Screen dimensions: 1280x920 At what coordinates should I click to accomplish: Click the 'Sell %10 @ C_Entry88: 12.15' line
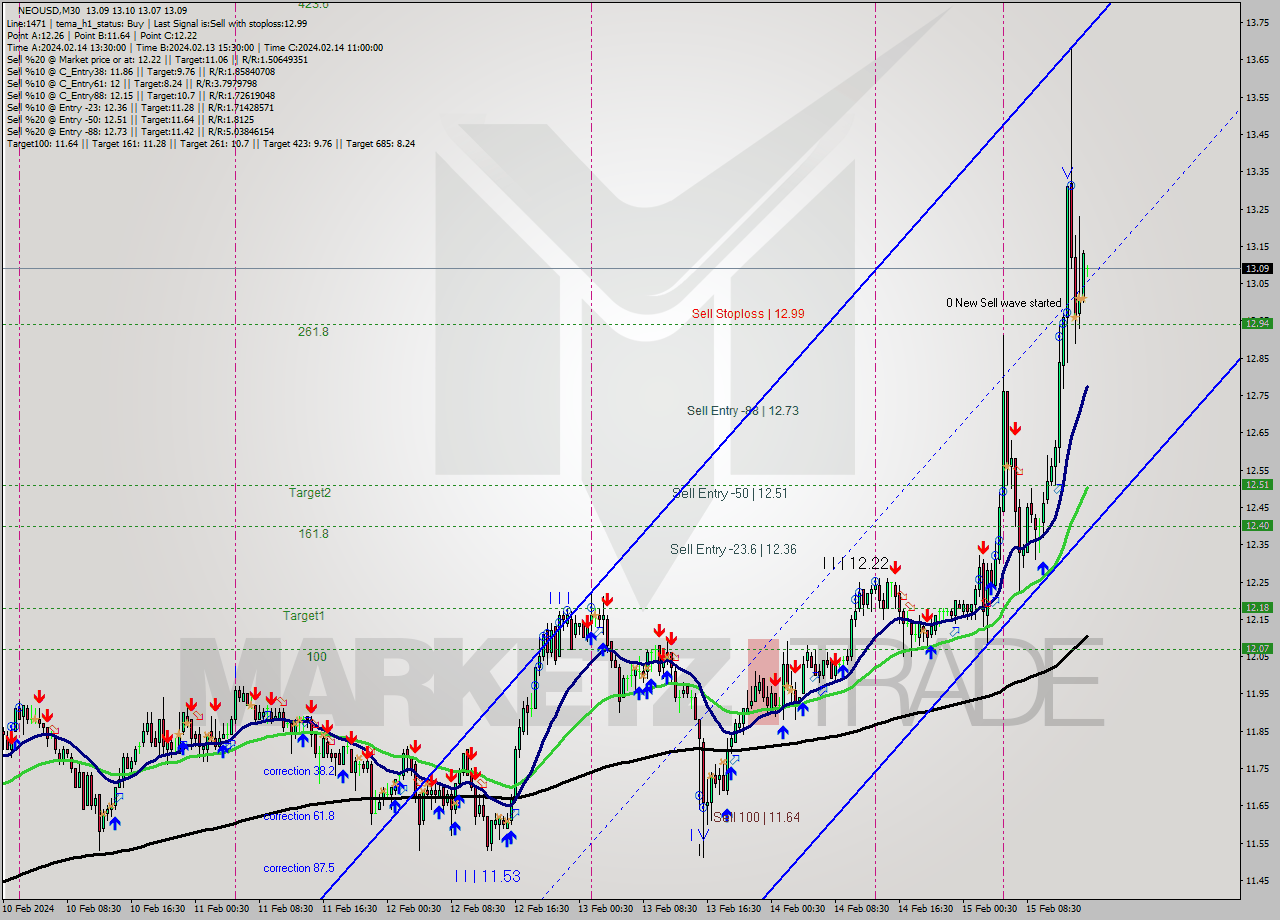click(x=140, y=95)
